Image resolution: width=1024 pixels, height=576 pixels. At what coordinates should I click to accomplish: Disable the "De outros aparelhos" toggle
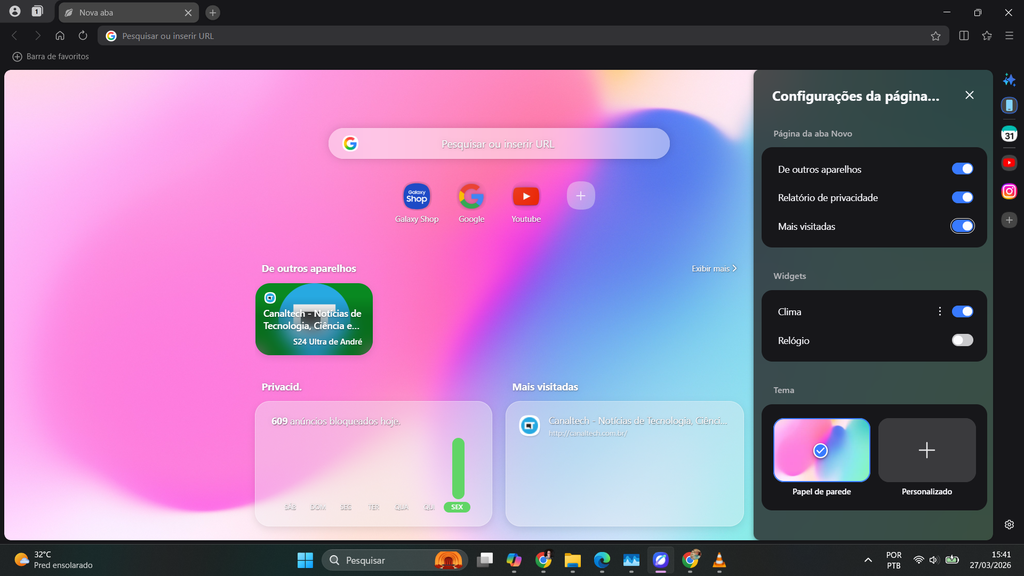click(x=962, y=169)
